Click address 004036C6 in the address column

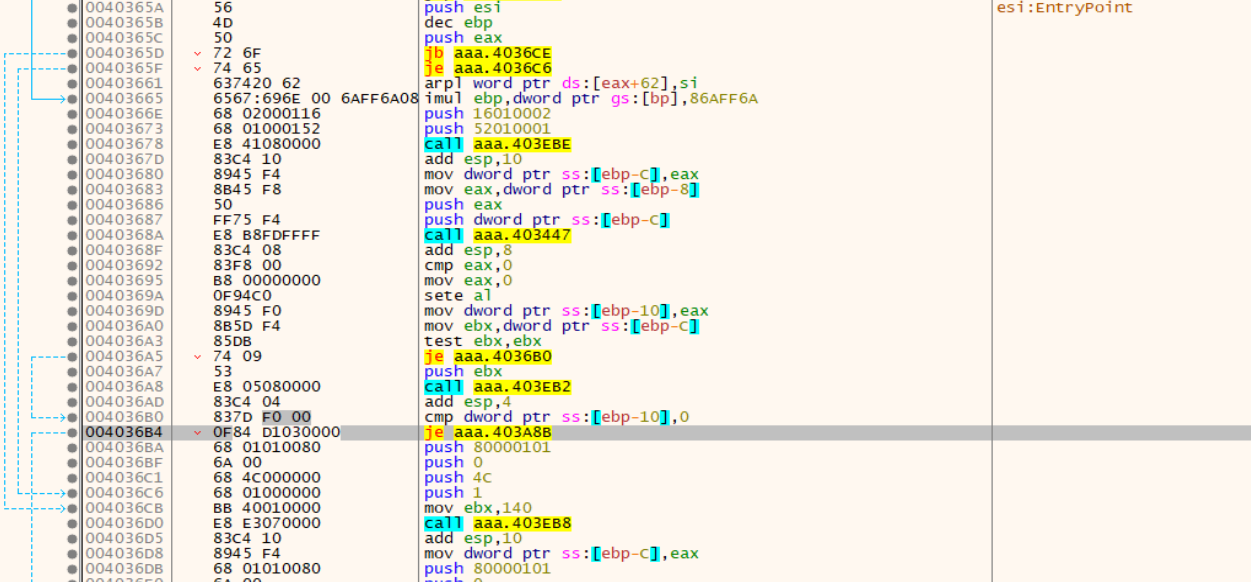click(x=123, y=493)
